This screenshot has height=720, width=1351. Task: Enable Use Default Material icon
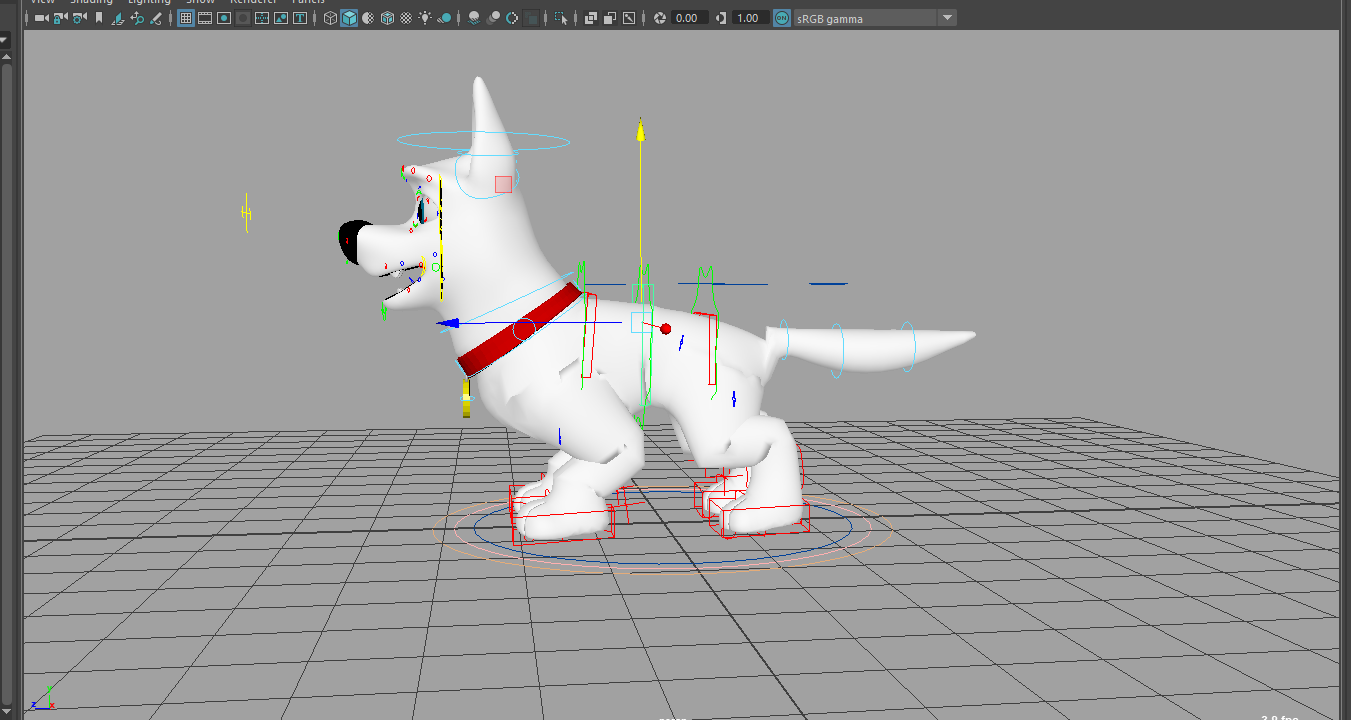[368, 18]
